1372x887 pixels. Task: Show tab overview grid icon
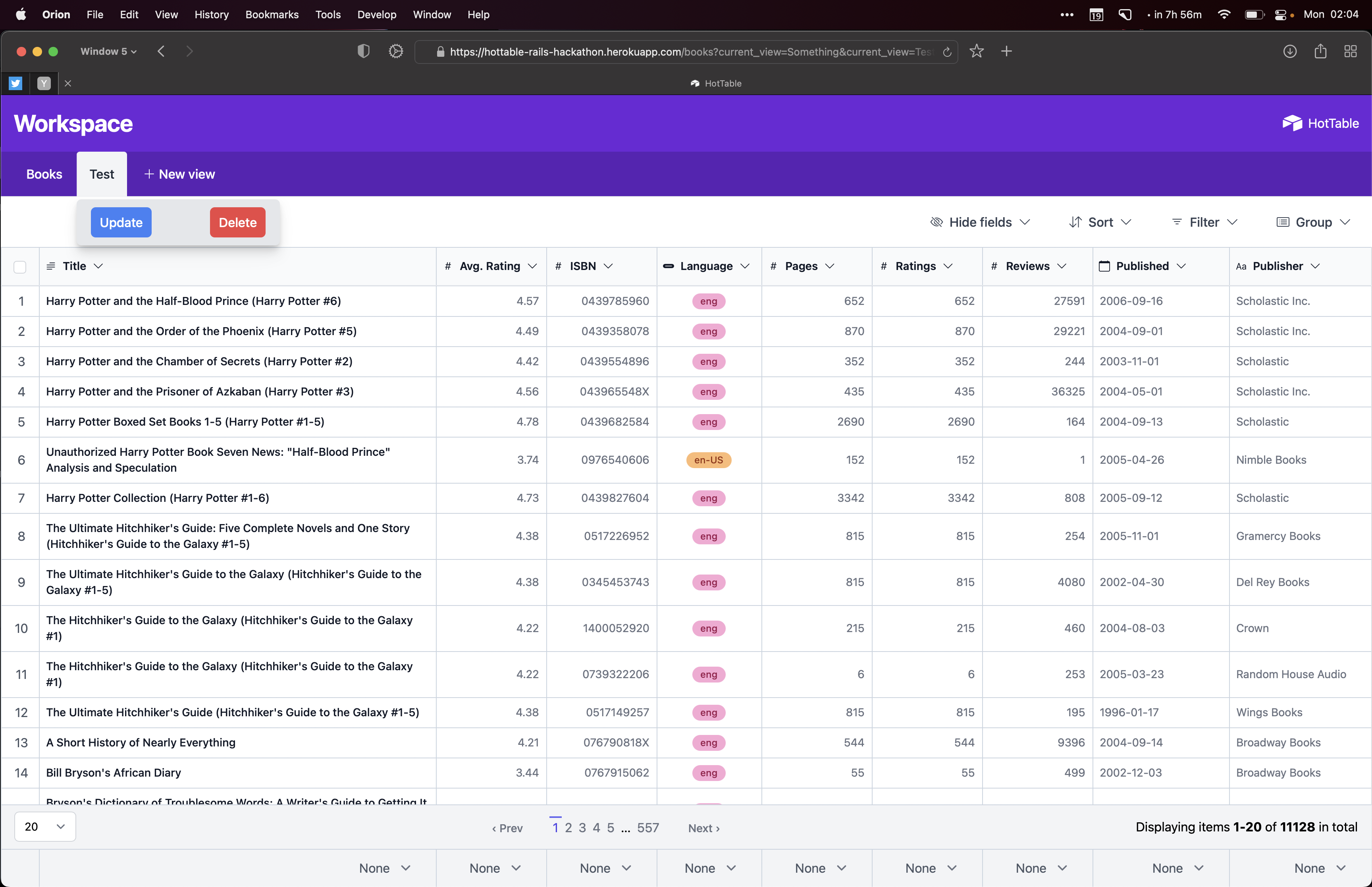(x=1350, y=51)
